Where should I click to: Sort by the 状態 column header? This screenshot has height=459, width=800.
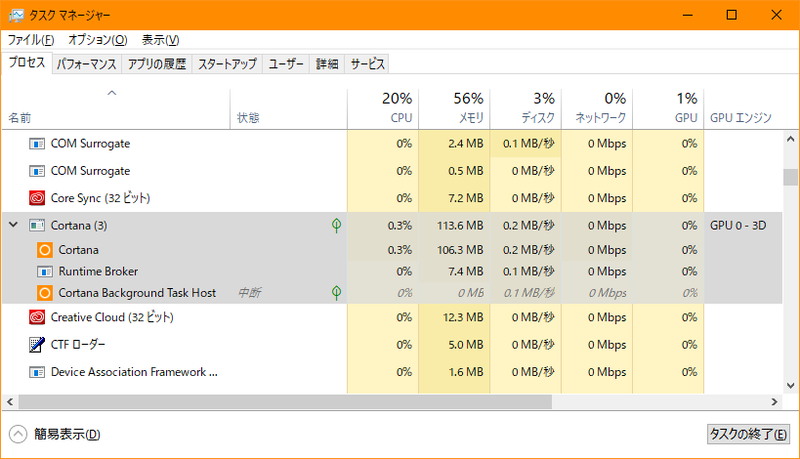[x=289, y=109]
